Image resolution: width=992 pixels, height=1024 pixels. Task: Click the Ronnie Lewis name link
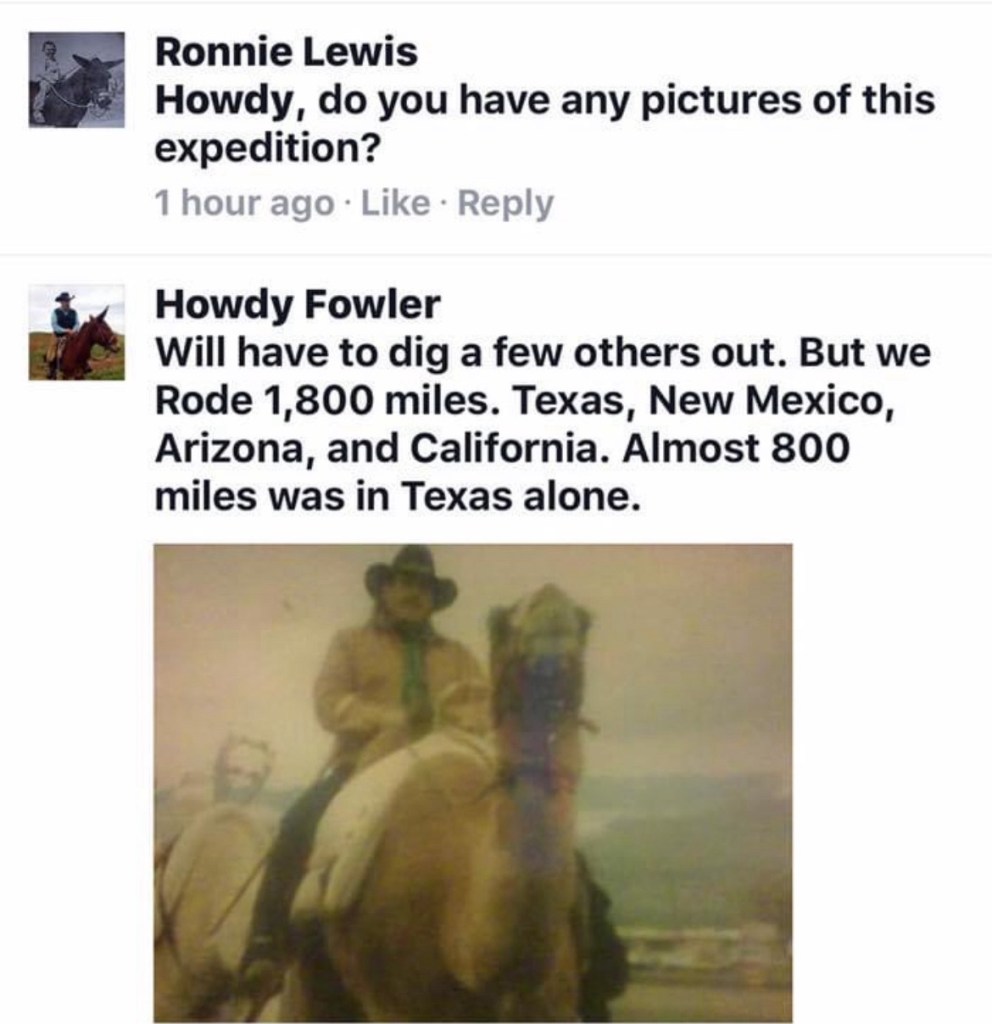point(286,52)
